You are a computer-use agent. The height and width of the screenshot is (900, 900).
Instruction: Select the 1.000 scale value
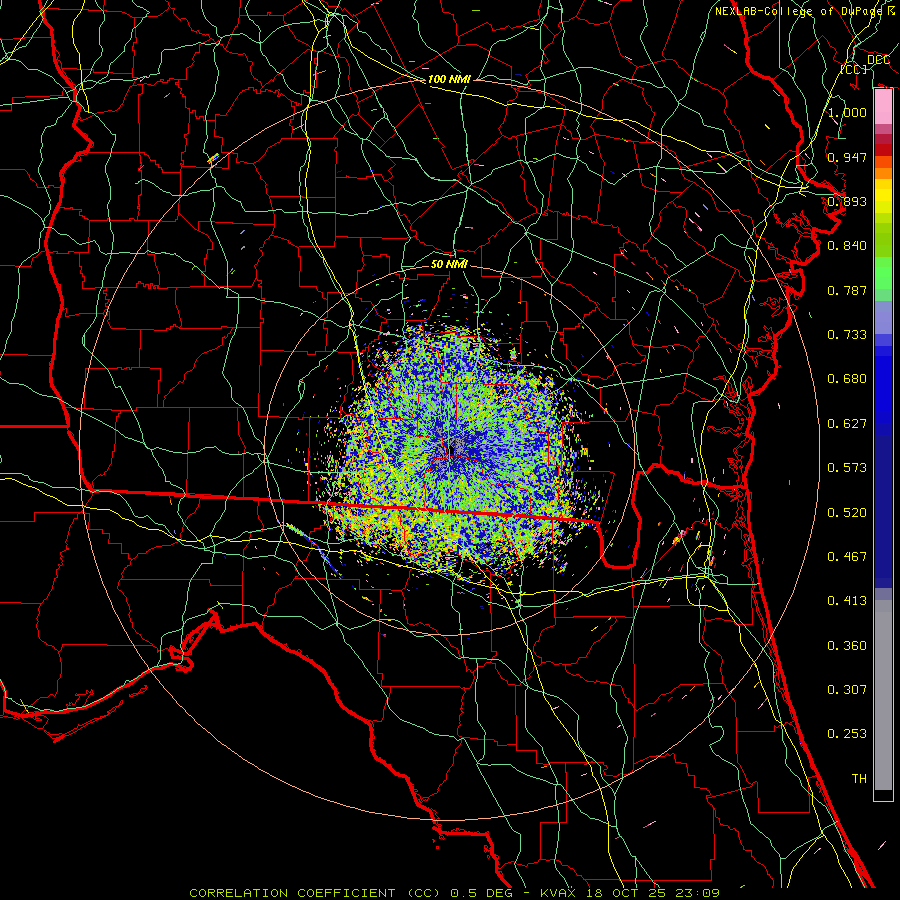847,112
